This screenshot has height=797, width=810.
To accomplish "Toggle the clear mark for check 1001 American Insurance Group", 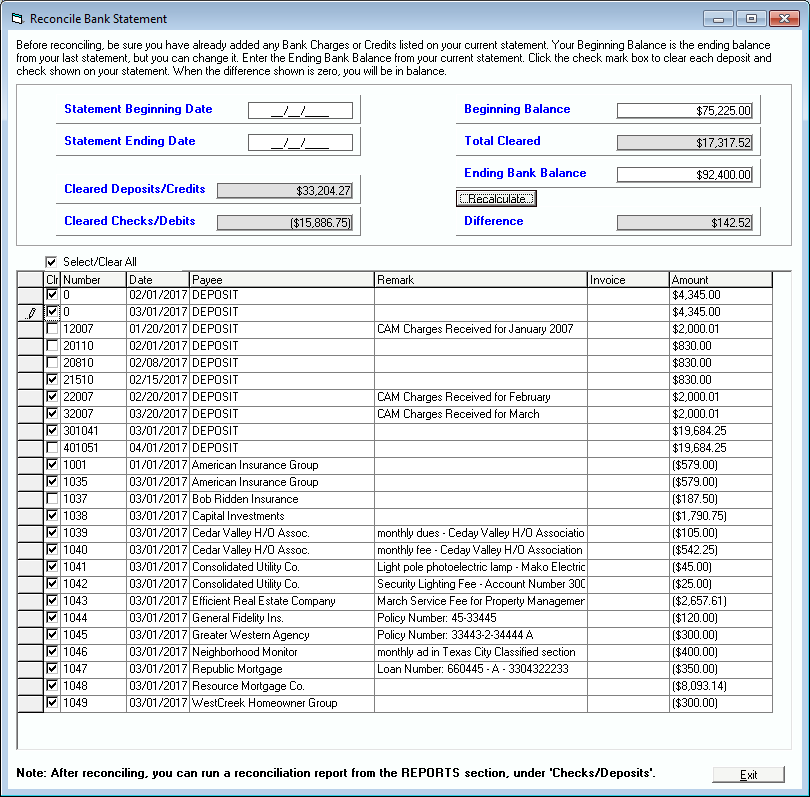I will 53,465.
